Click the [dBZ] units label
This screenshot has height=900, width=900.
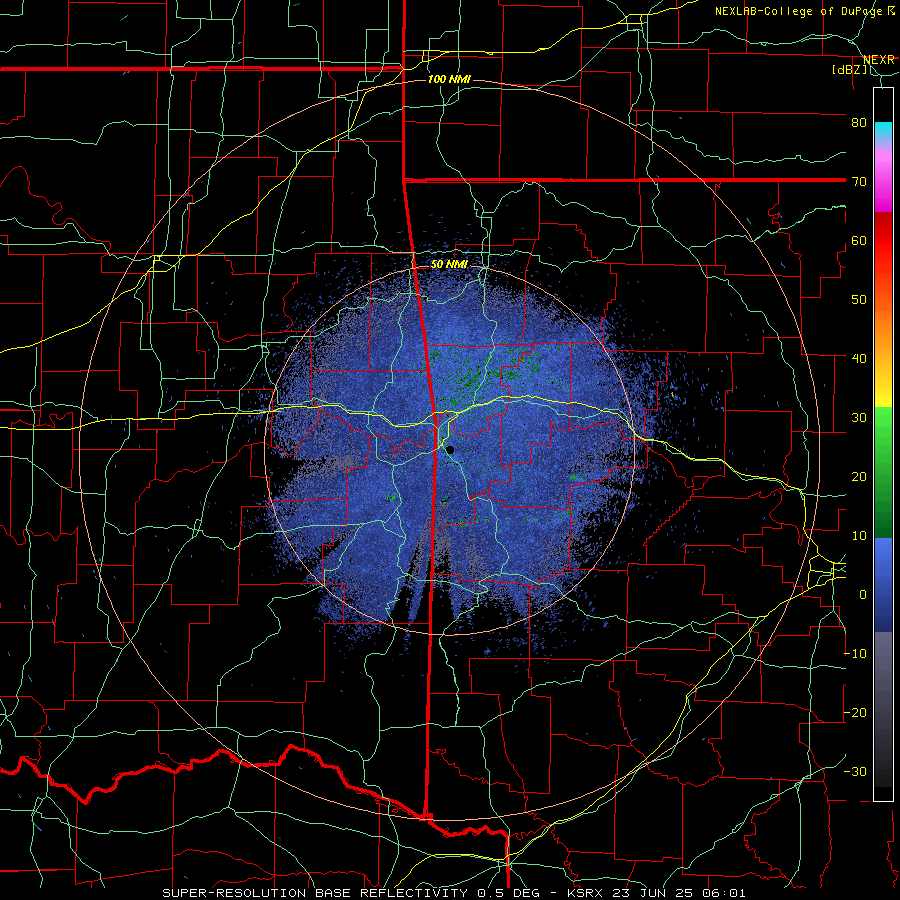849,70
